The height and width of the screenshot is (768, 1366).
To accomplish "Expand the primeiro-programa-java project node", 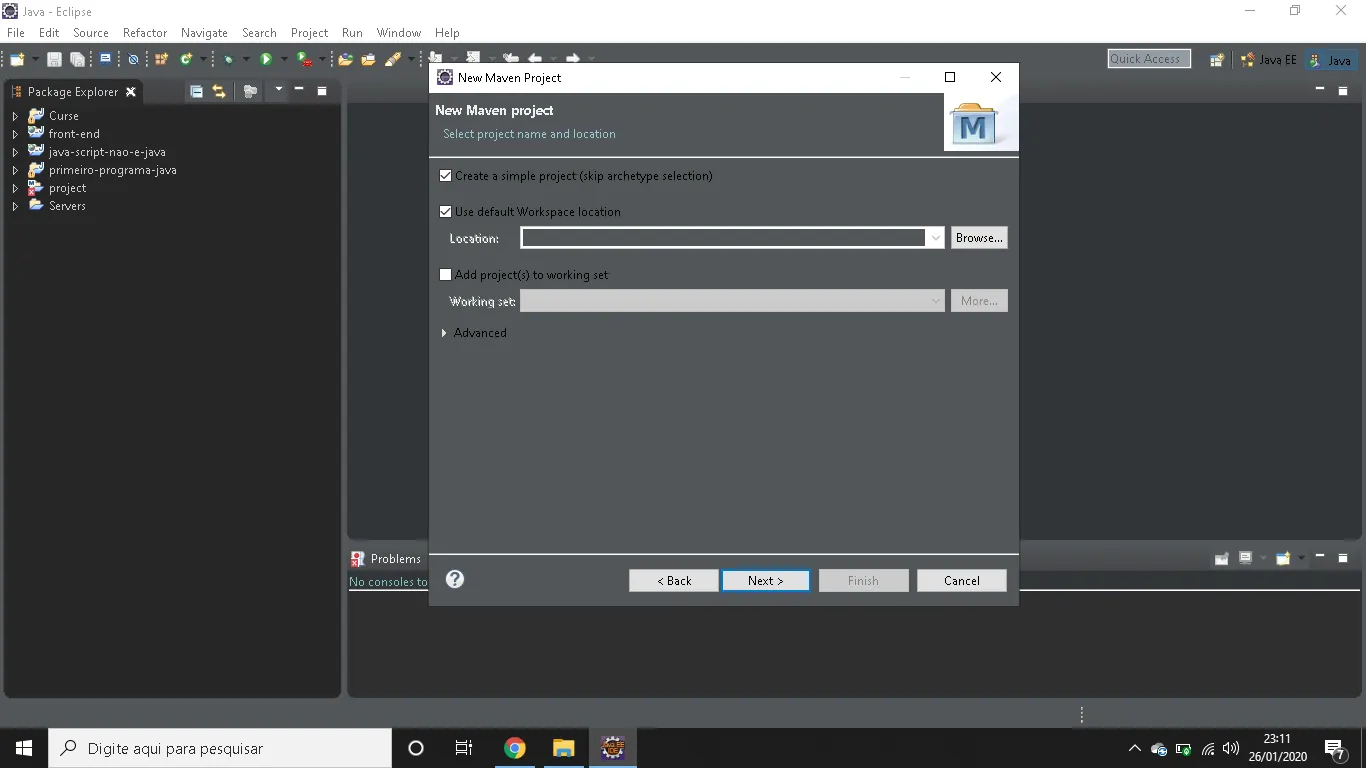I will point(15,170).
